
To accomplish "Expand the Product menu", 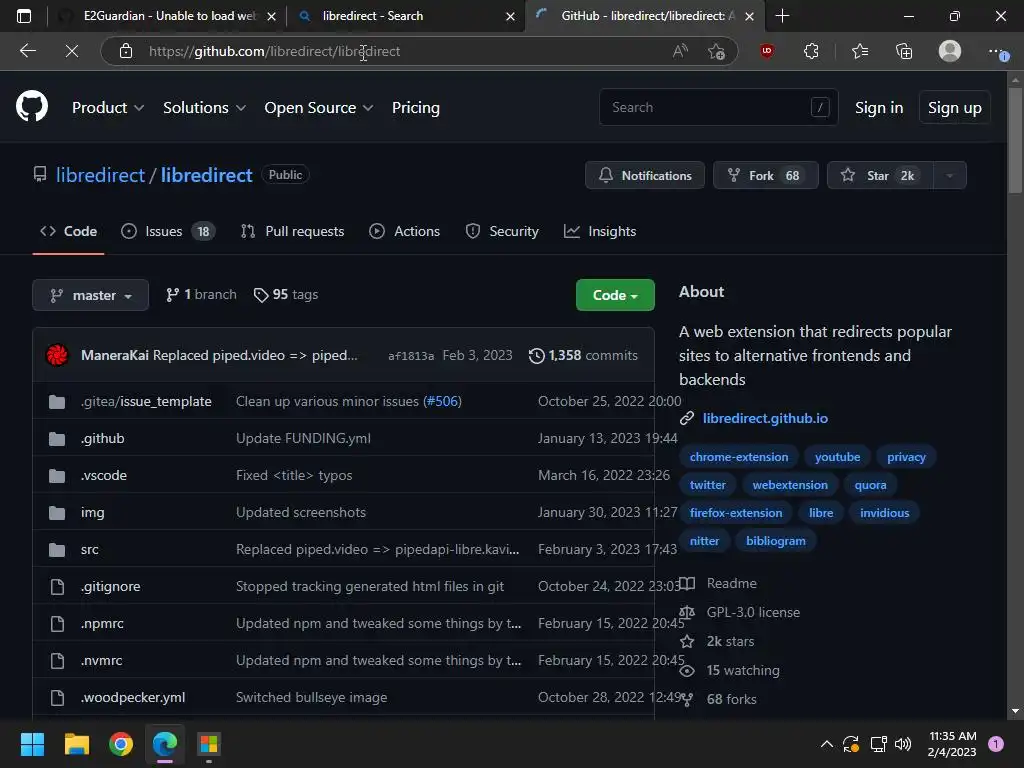I will tap(108, 108).
